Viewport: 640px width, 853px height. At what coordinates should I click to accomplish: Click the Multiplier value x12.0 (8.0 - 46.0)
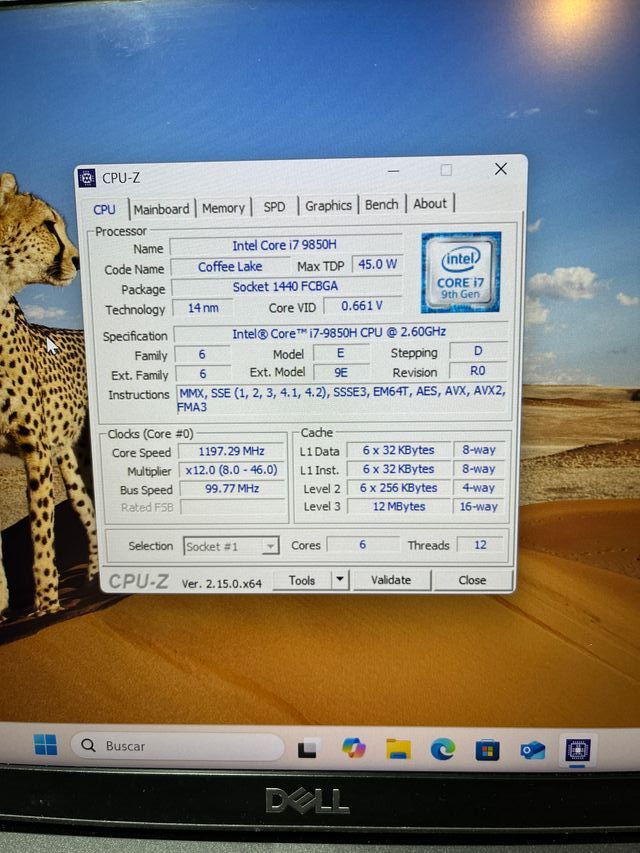click(232, 470)
